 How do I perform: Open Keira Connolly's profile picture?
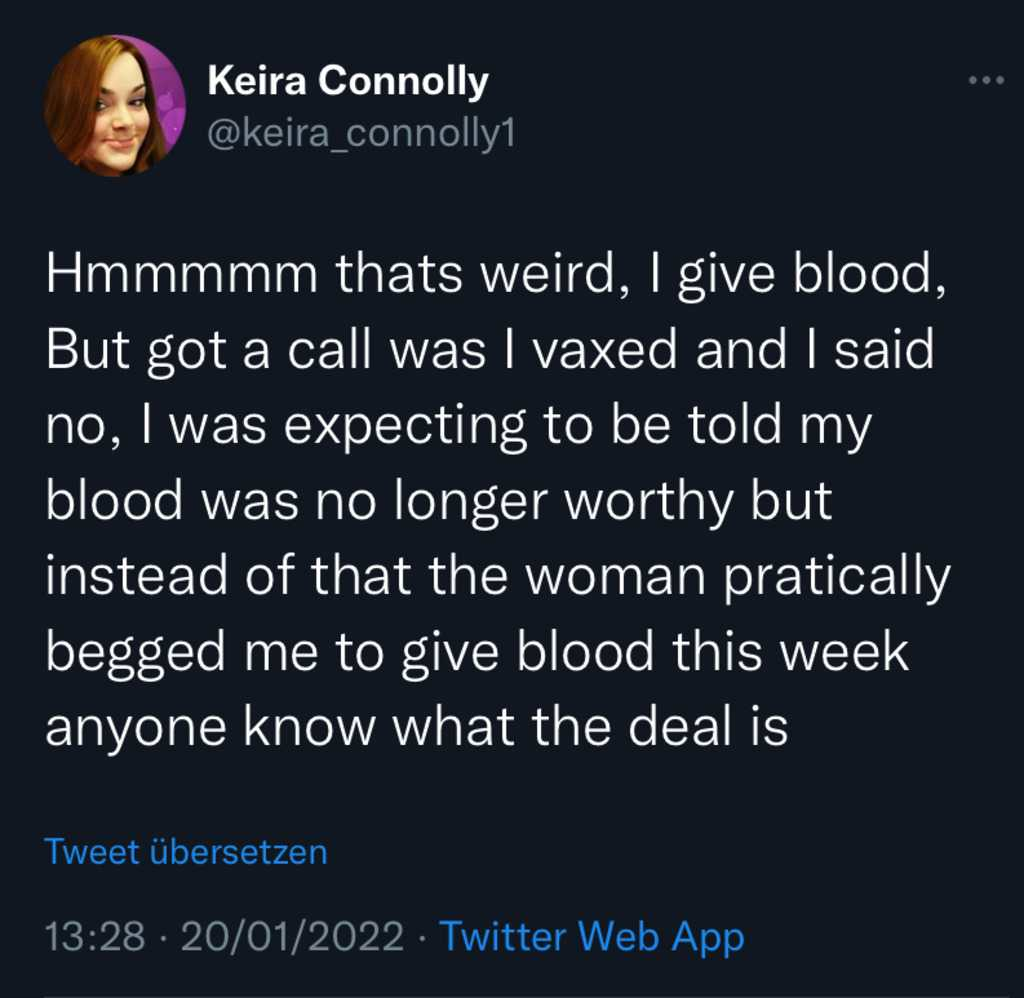115,106
